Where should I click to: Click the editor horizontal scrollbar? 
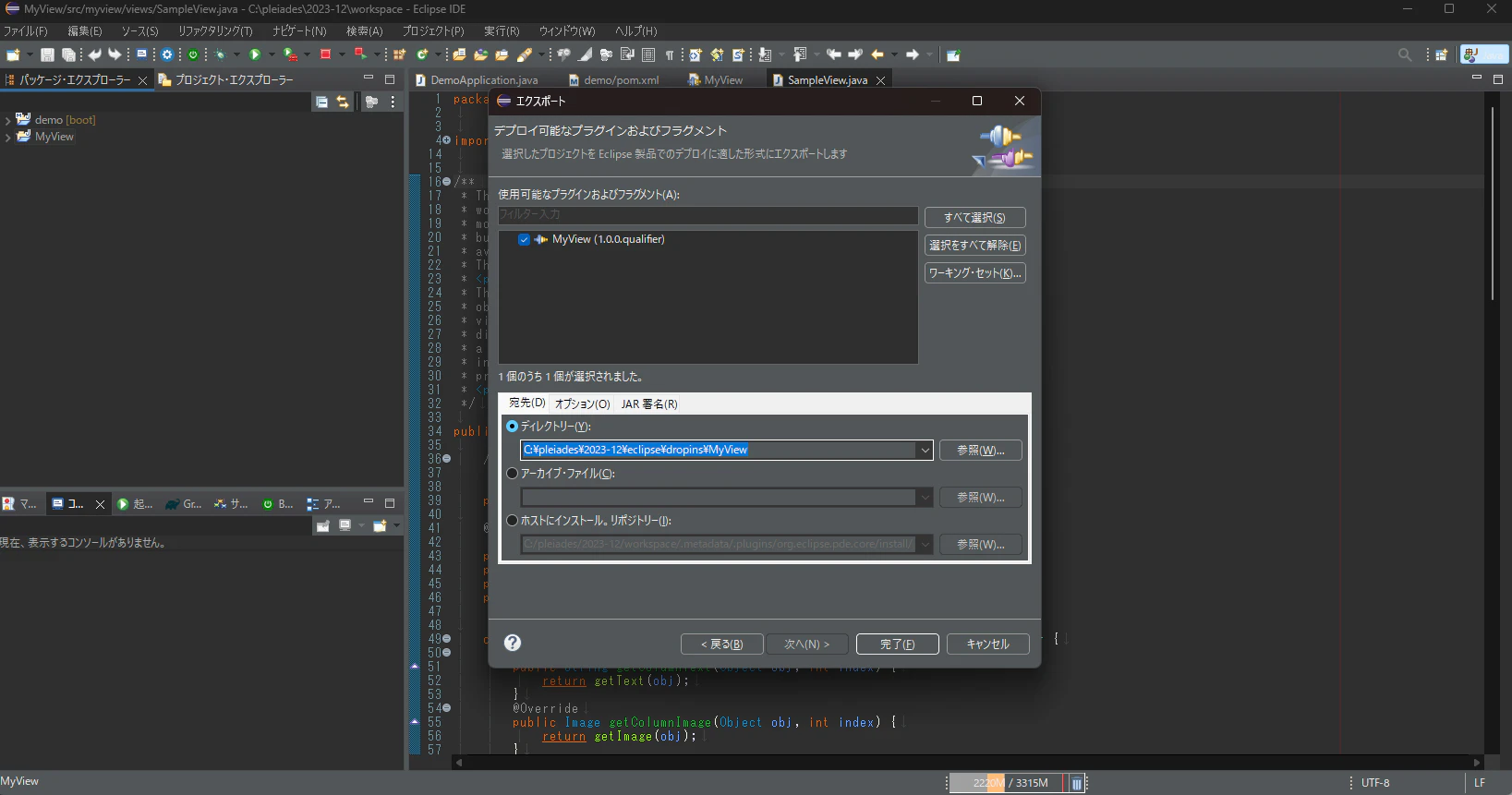(968, 763)
